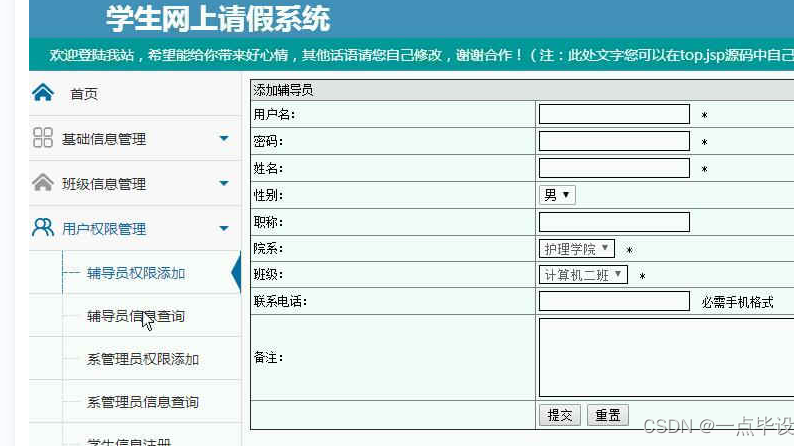Click the 备注: label
Screen dimensions: 810x446
pos(268,357)
